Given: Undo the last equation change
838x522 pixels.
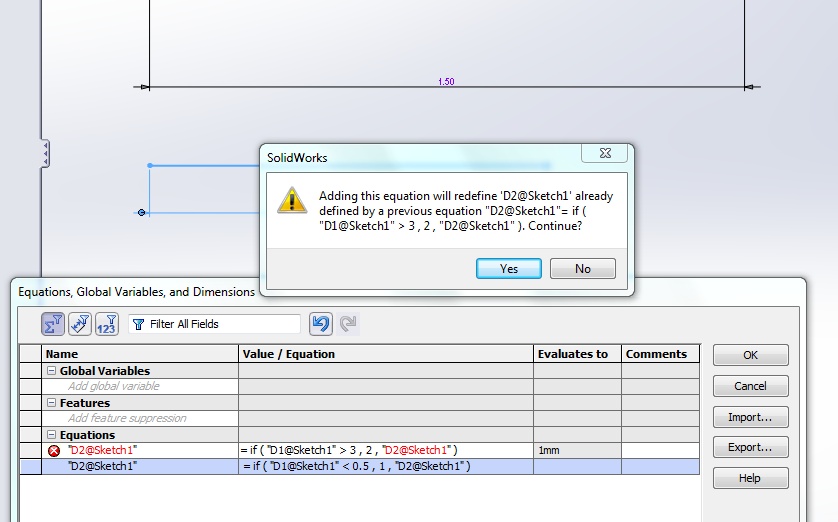Looking at the screenshot, I should (321, 324).
